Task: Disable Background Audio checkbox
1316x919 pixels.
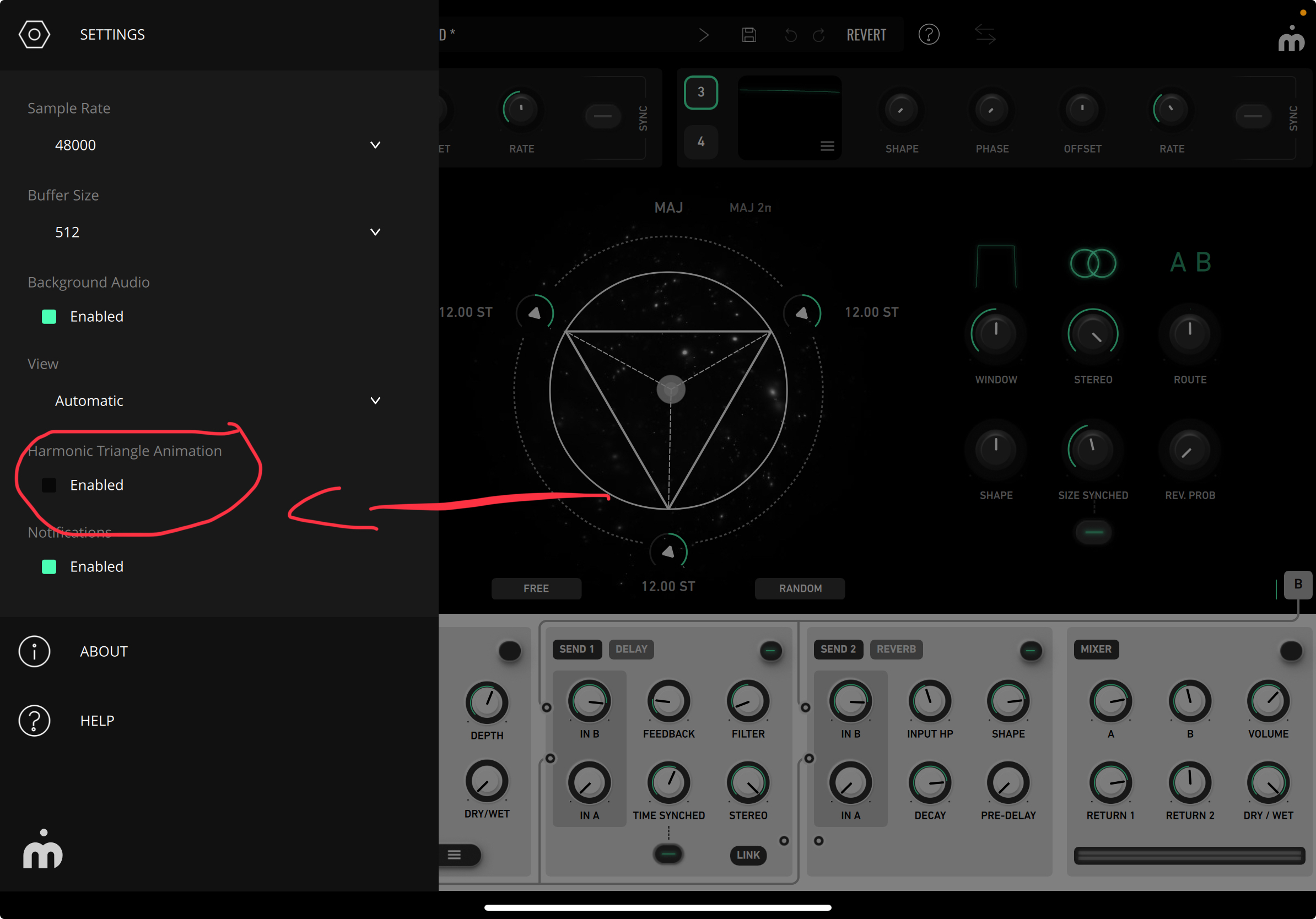Action: tap(49, 317)
